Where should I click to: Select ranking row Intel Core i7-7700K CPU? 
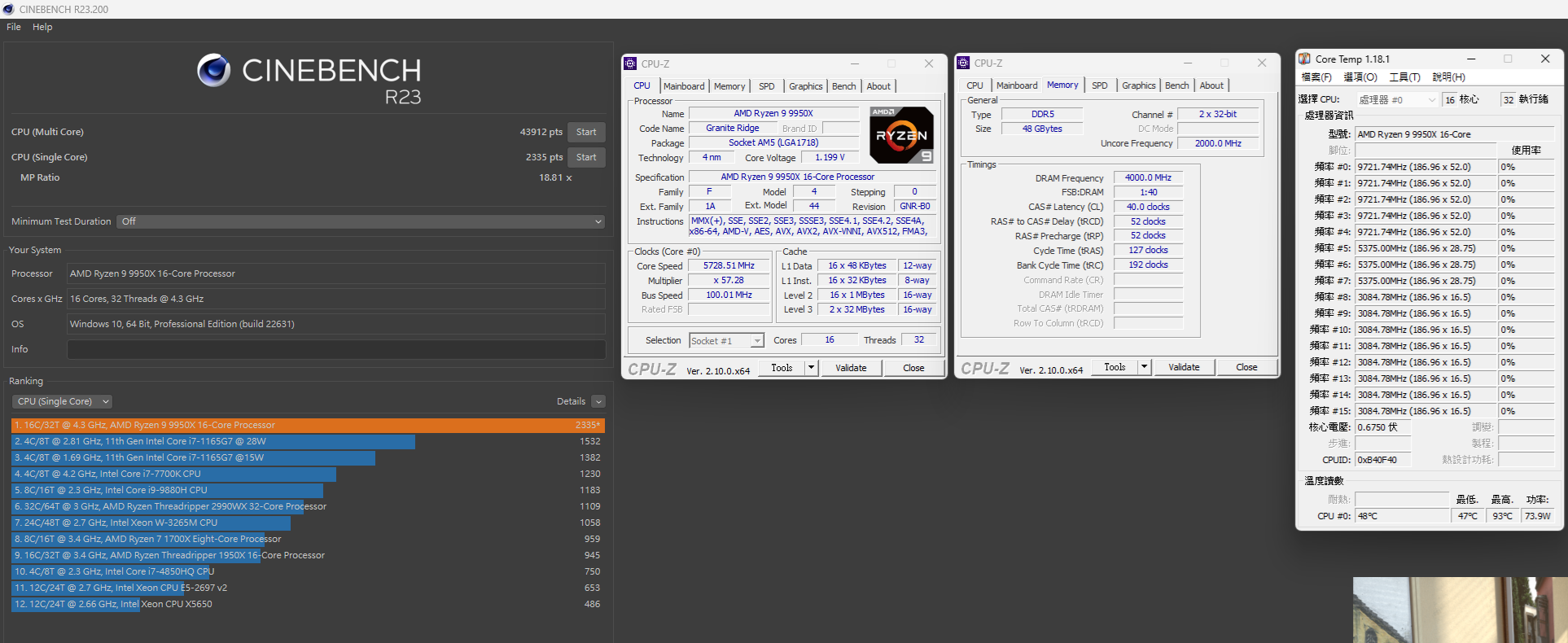[x=308, y=474]
